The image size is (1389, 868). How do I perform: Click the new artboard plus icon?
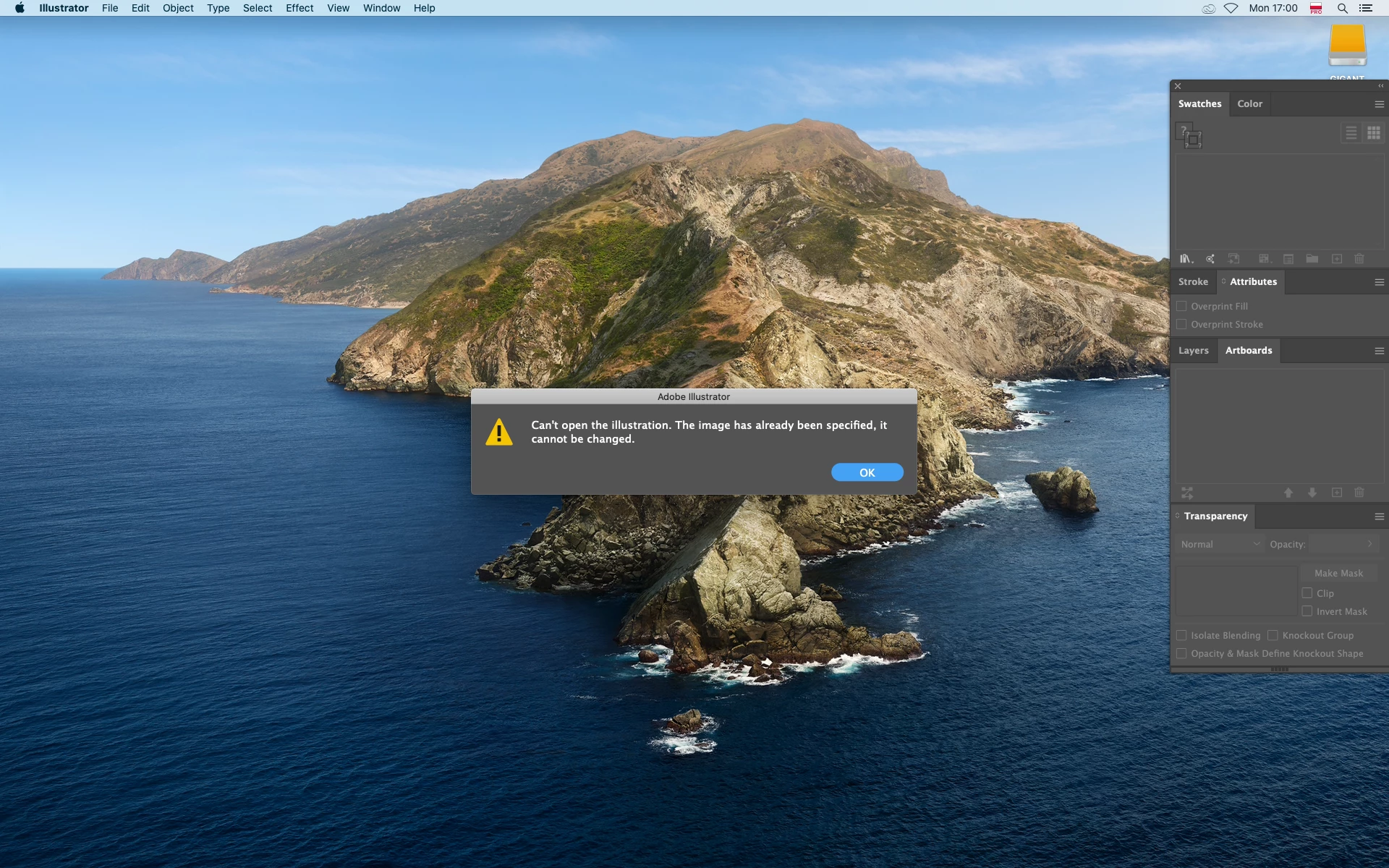(x=1336, y=493)
